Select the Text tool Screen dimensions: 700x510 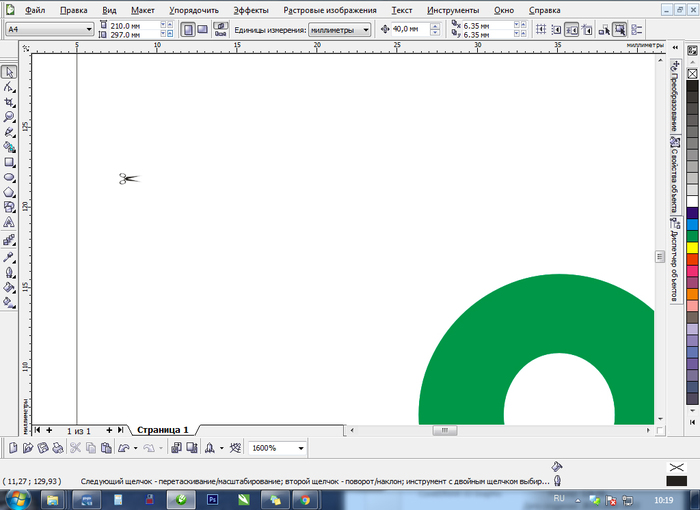pyautogui.click(x=9, y=223)
